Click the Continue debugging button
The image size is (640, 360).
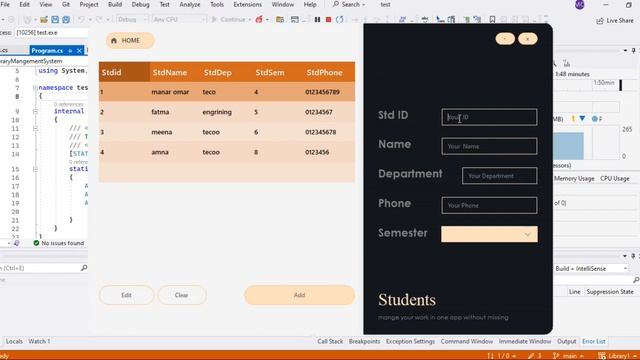tap(229, 19)
